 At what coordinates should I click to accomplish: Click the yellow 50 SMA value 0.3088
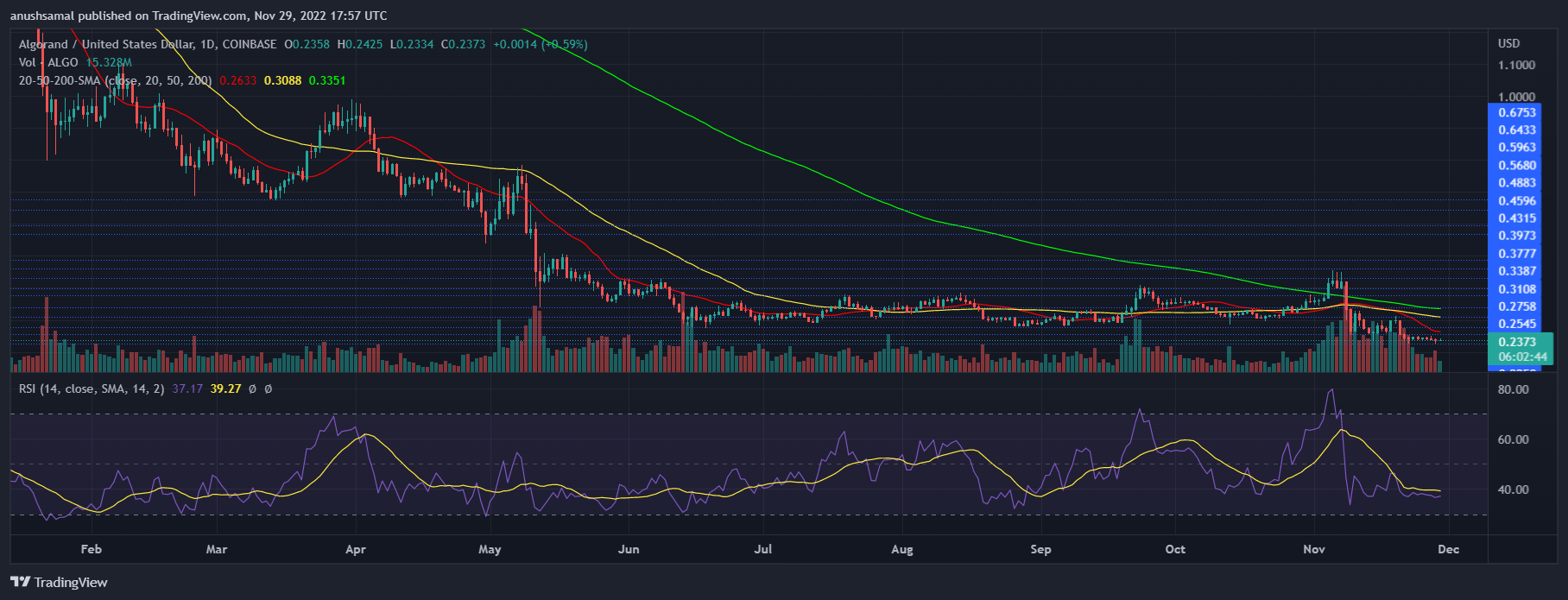pos(282,80)
